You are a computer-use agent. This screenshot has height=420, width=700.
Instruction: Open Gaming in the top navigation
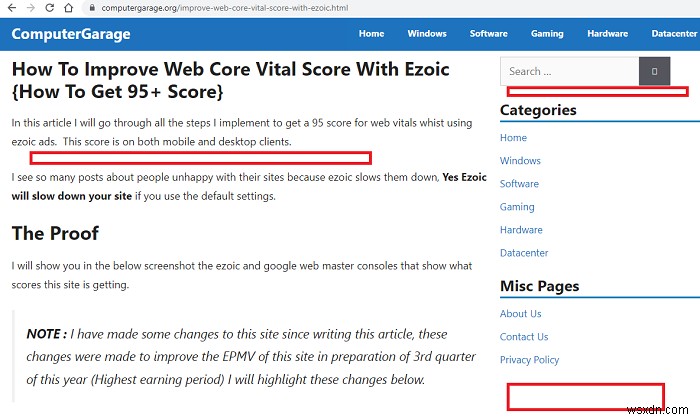[x=547, y=33]
